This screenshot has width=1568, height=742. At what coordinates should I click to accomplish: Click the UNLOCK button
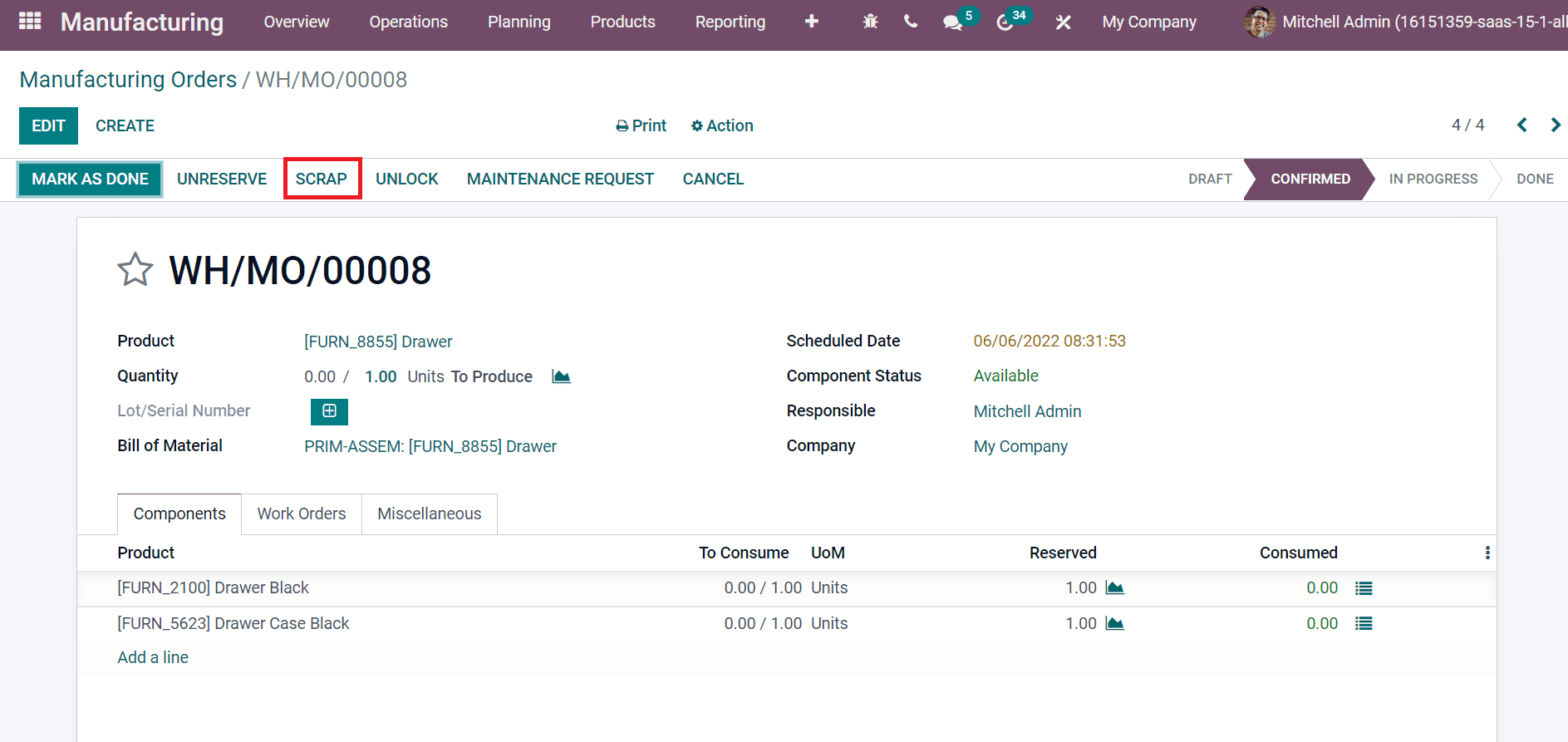[407, 179]
